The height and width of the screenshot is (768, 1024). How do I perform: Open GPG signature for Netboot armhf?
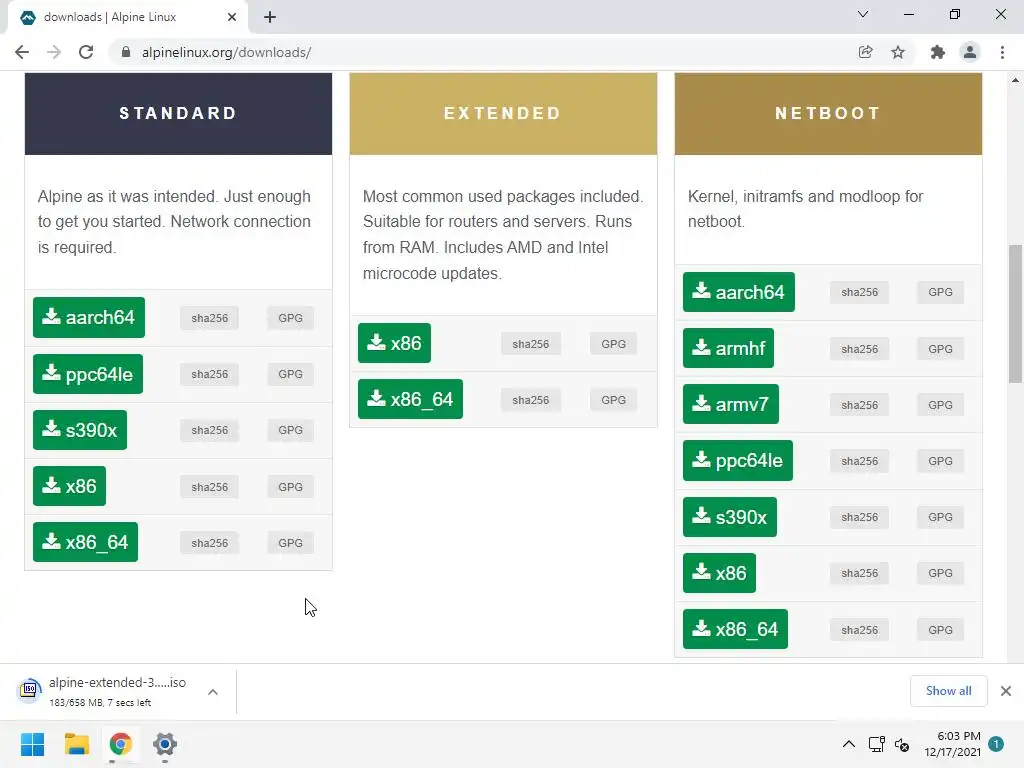940,349
